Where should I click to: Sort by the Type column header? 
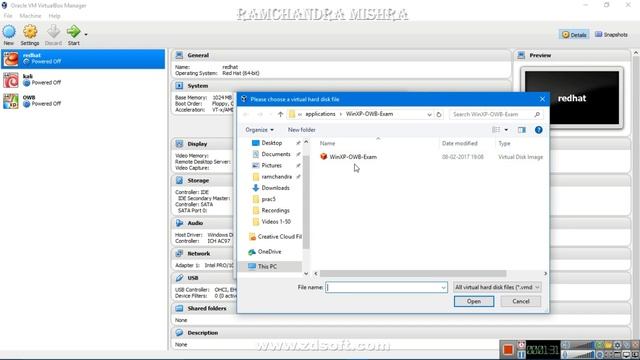click(504, 144)
